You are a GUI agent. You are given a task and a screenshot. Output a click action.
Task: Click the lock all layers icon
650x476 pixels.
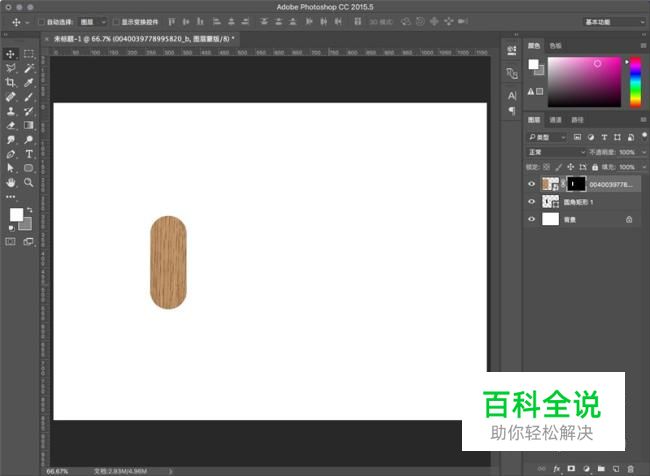595,167
